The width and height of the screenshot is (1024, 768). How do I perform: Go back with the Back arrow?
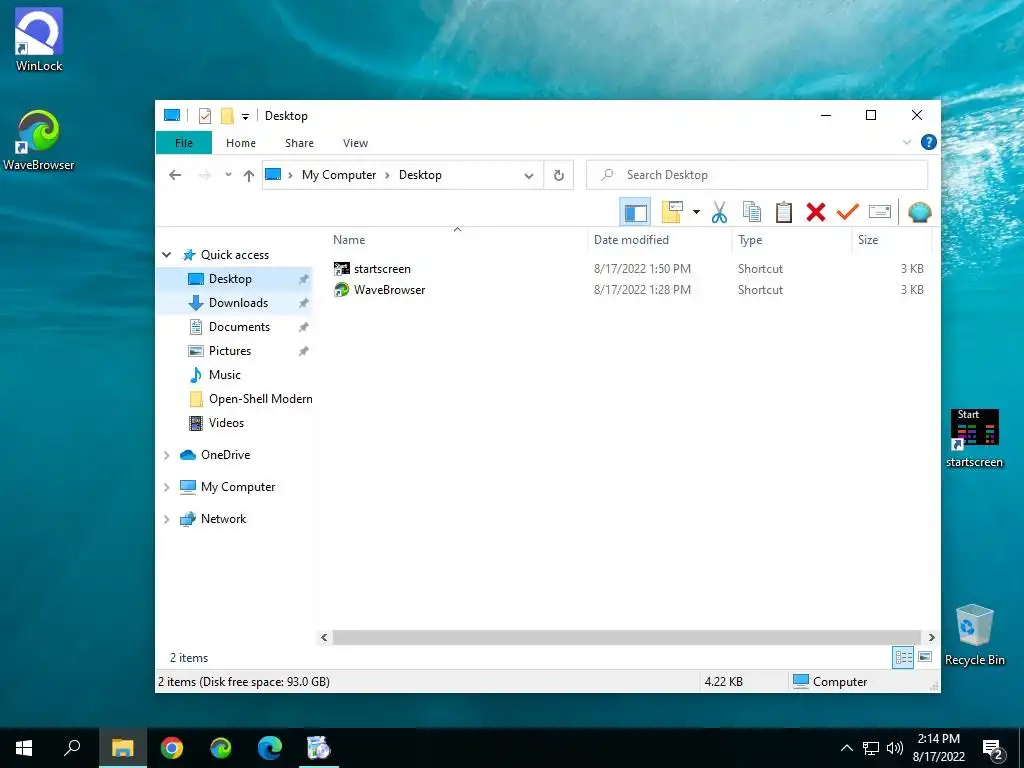pos(175,175)
